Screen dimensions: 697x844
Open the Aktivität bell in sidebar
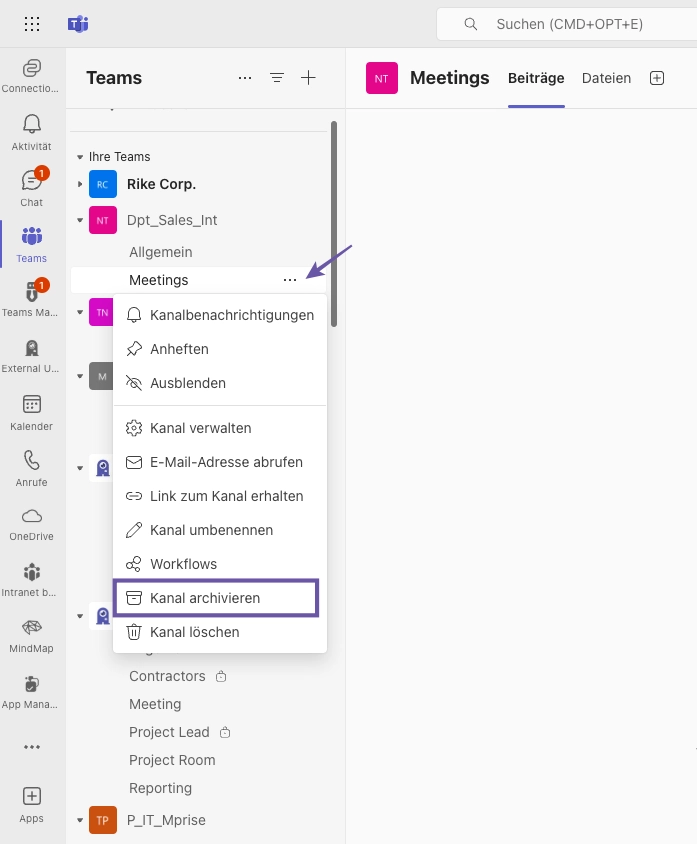(32, 130)
